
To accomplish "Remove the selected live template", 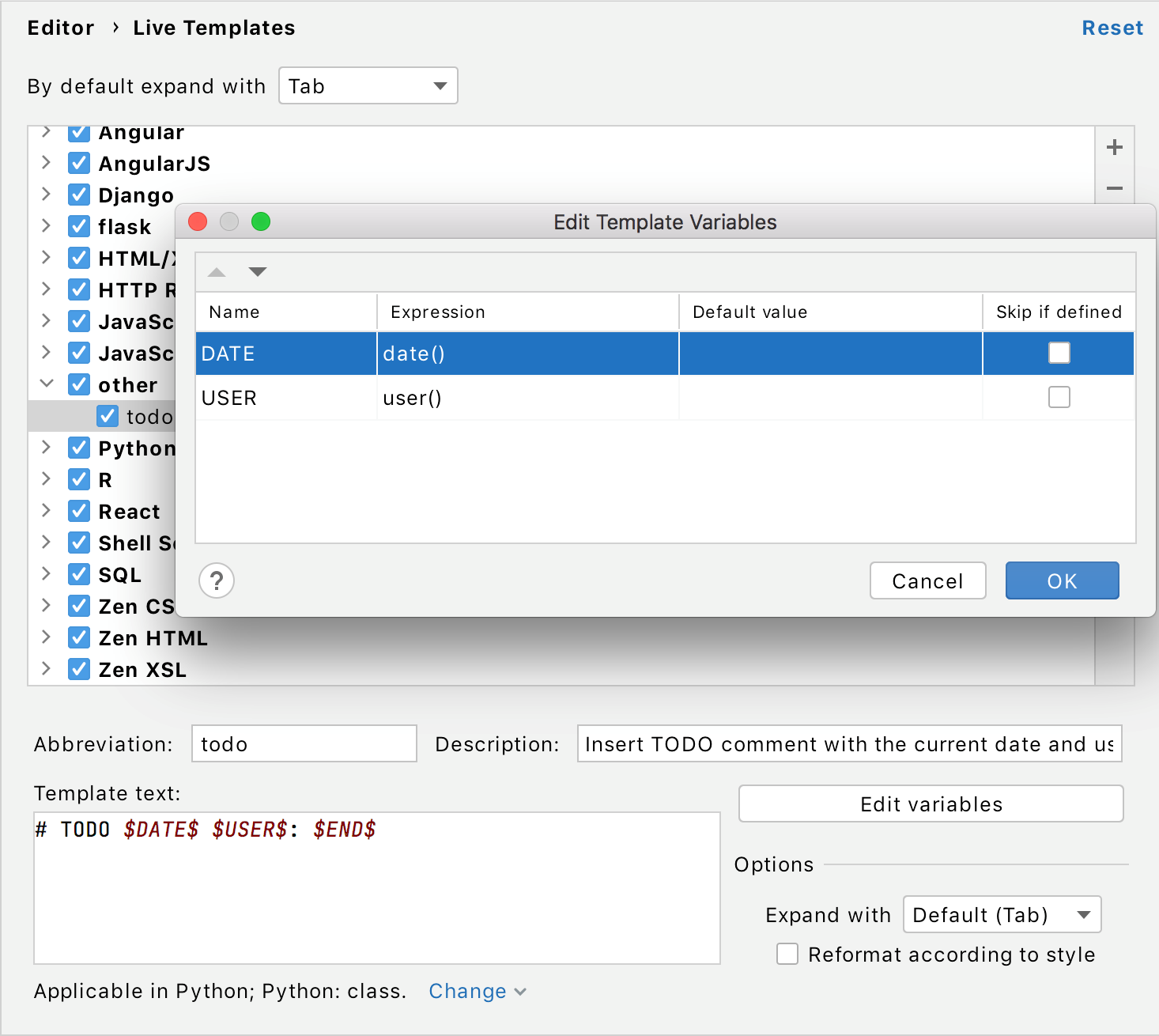I will pyautogui.click(x=1114, y=189).
